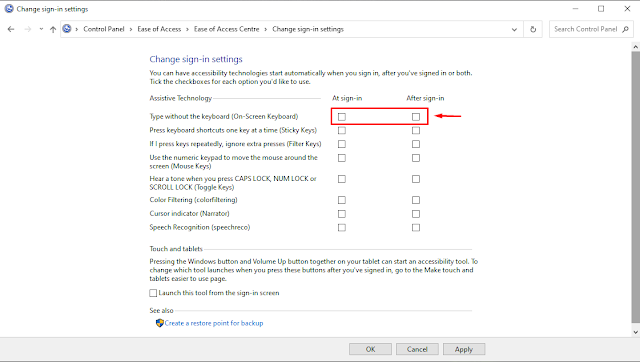Tick Narrator cursor indicator after sign-in
This screenshot has height=362, width=640.
pyautogui.click(x=416, y=214)
